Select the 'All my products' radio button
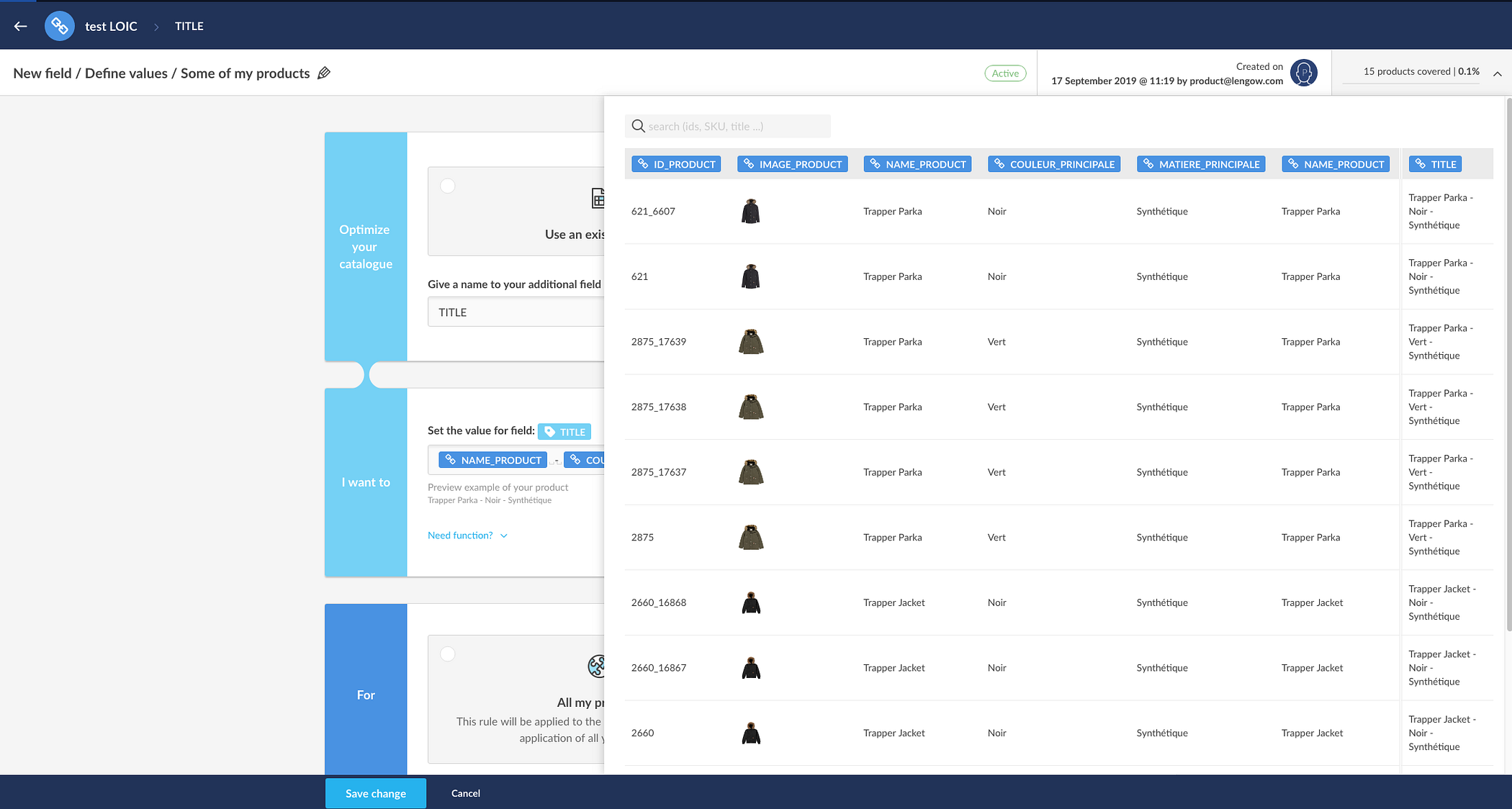The image size is (1512, 809). click(x=448, y=654)
